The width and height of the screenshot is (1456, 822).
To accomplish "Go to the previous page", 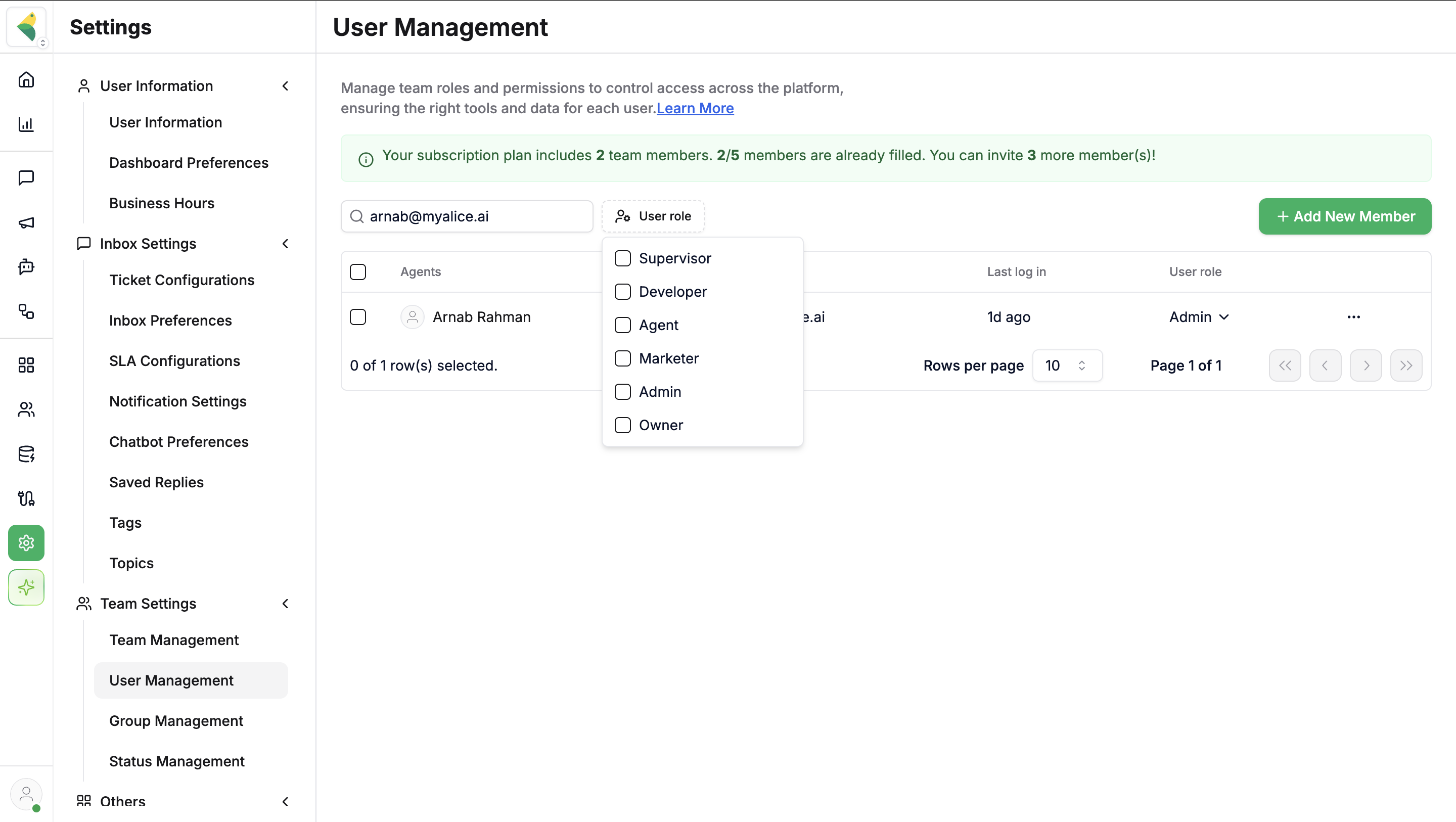I will click(1325, 366).
